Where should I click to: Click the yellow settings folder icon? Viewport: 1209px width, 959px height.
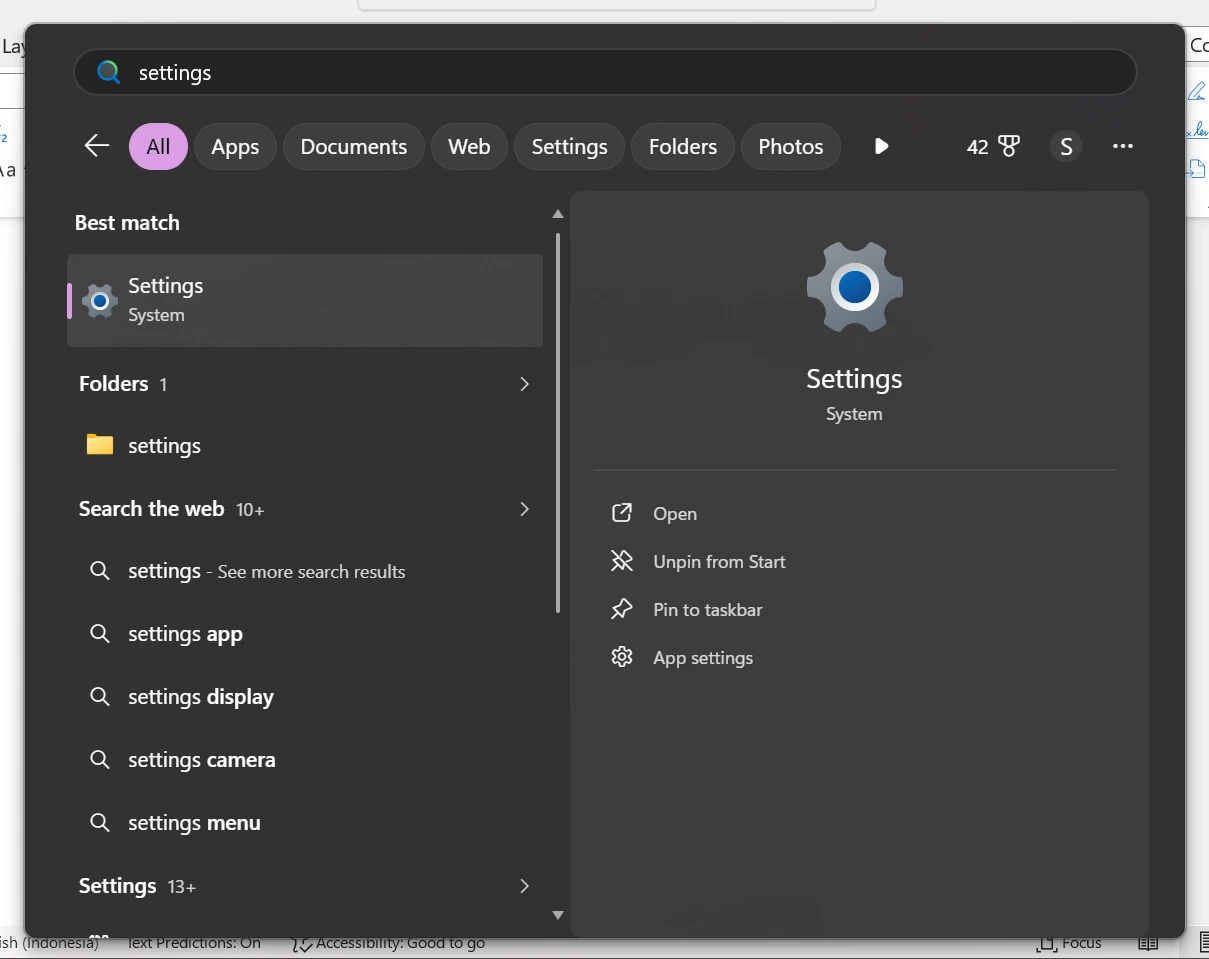(x=100, y=445)
